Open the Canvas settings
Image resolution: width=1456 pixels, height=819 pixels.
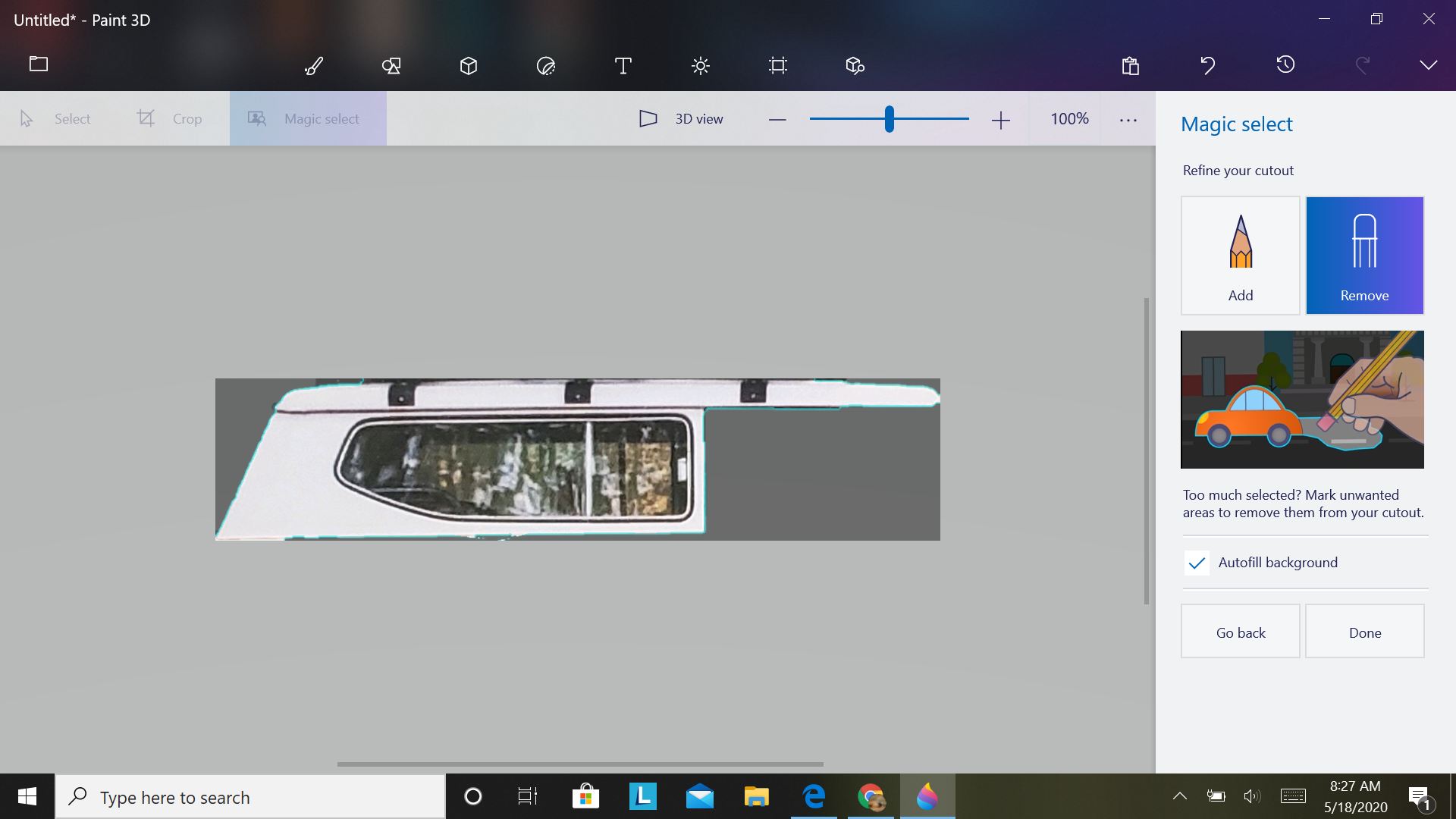[x=777, y=66]
